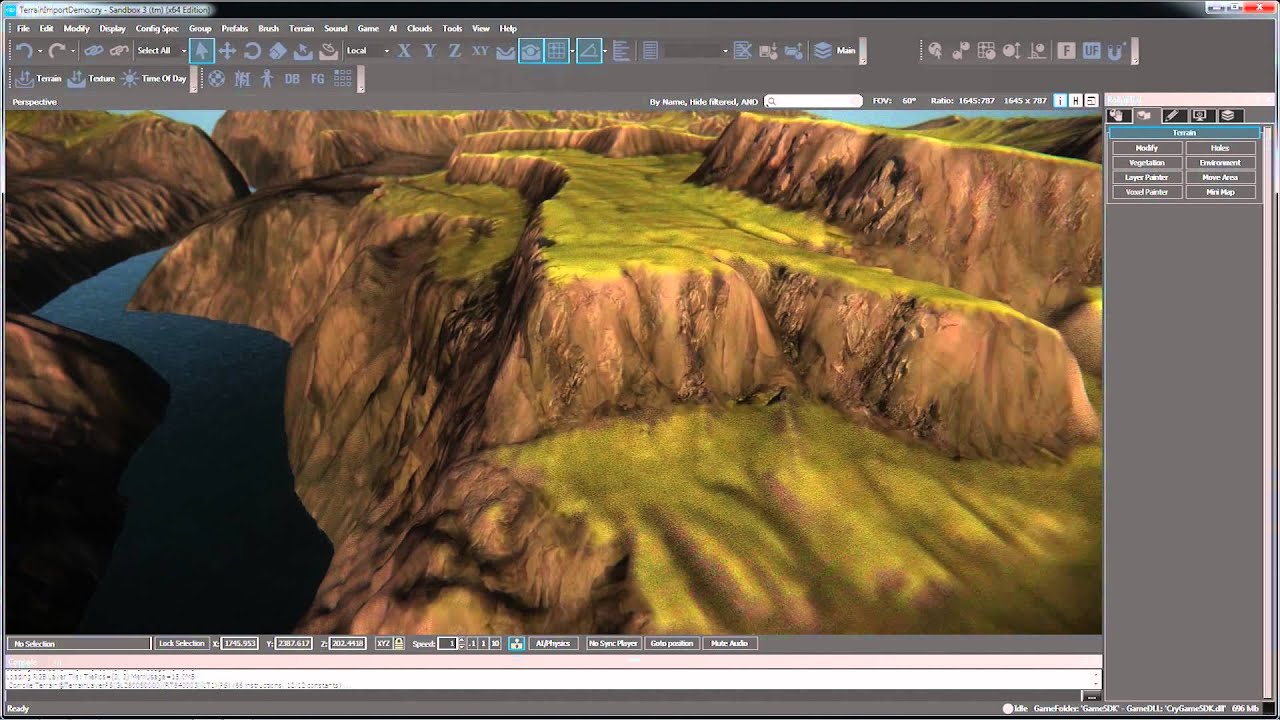Lock movement to the X axis

click(405, 50)
